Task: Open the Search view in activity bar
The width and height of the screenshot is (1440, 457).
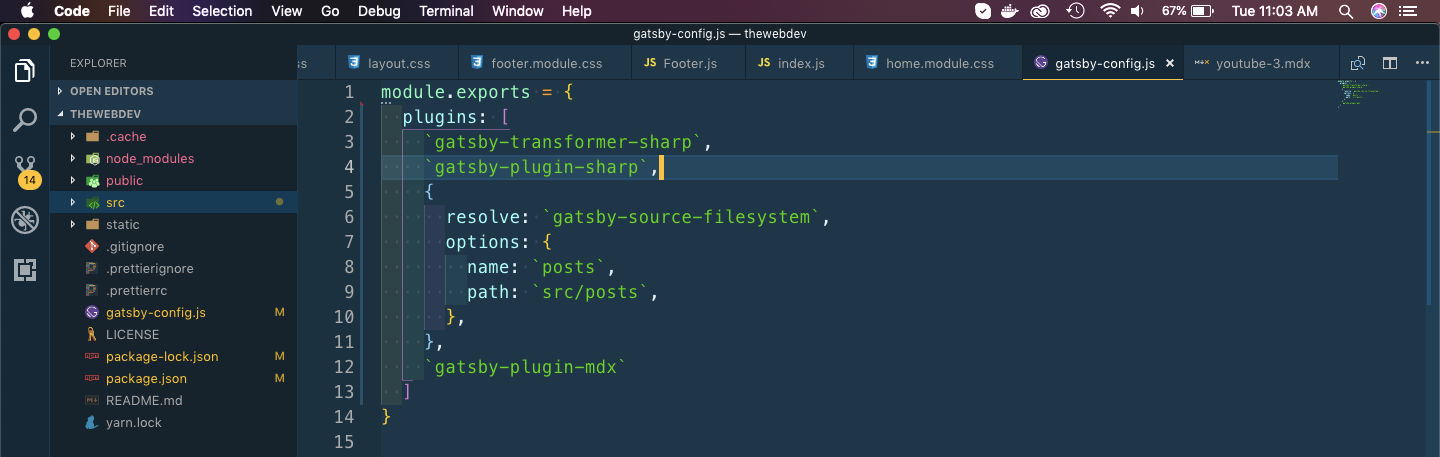Action: [x=25, y=121]
